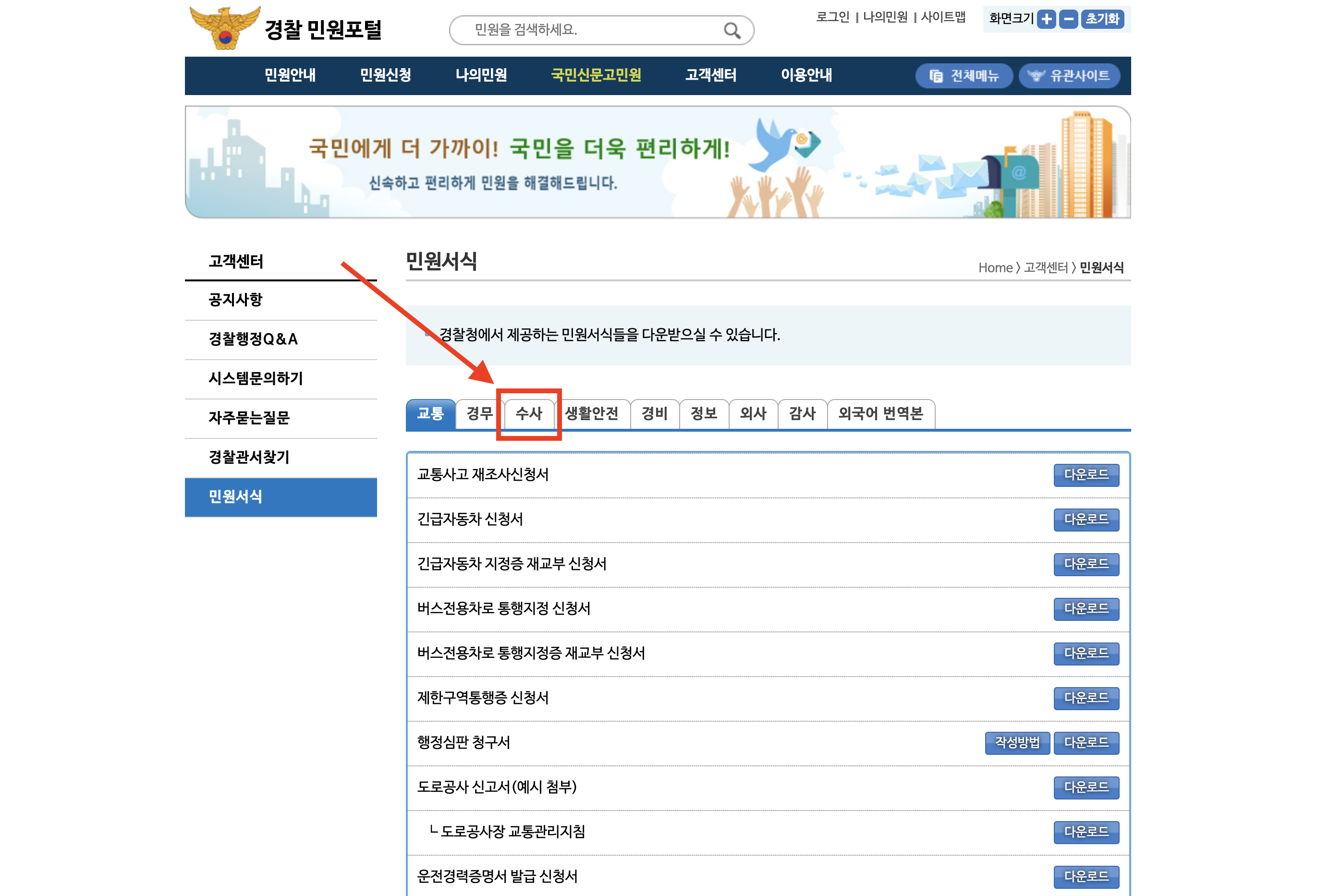1318x896 pixels.
Task: Increase screen size with plus icon
Action: [x=1046, y=19]
